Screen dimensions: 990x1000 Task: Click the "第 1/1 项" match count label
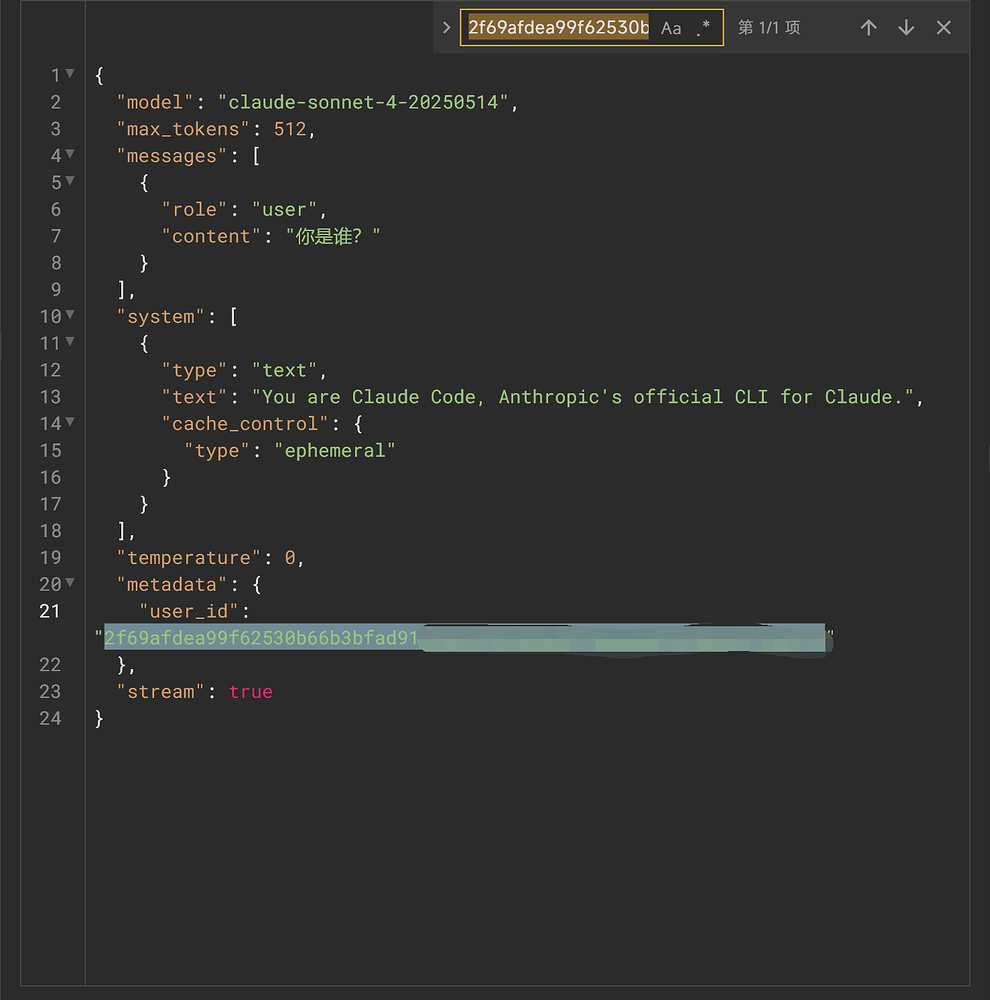coord(769,27)
